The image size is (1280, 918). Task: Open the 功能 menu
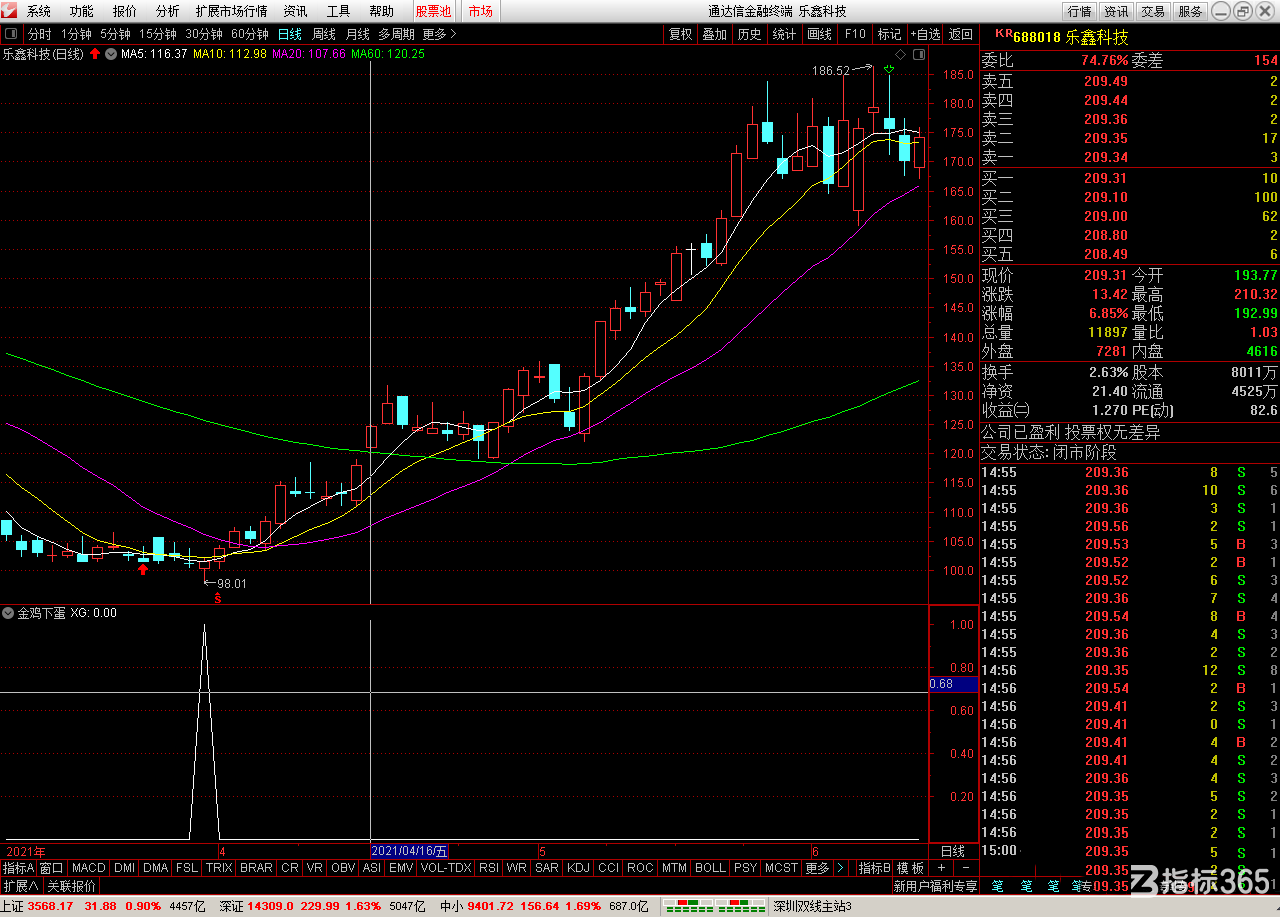(x=82, y=11)
